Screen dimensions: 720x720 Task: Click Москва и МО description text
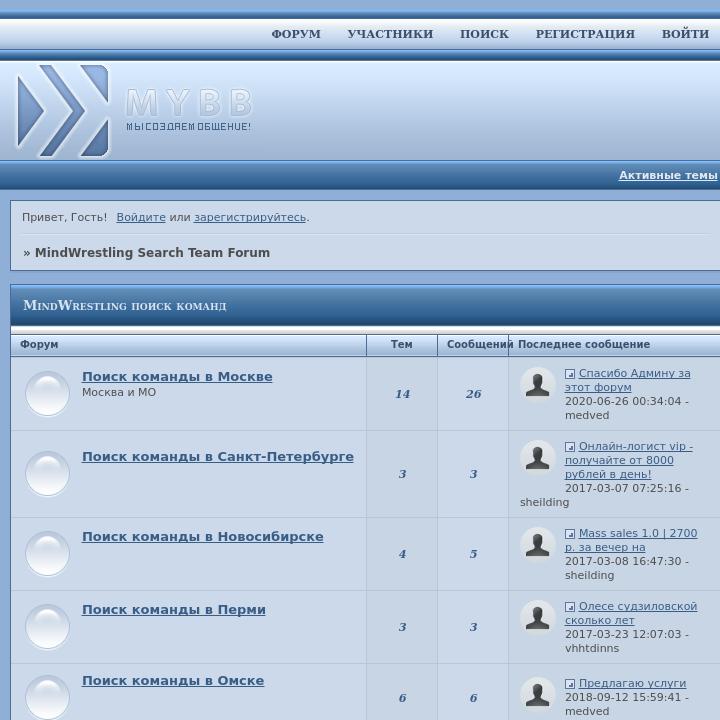tap(119, 393)
